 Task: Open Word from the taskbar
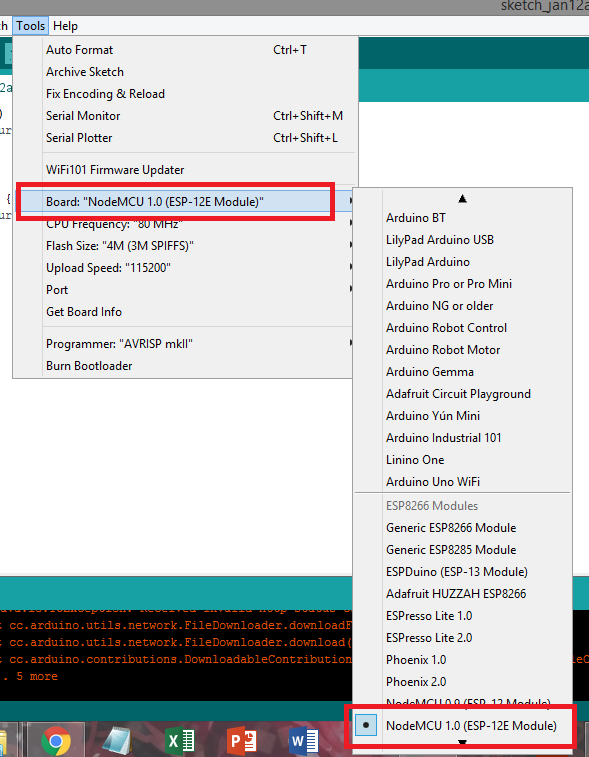[x=304, y=741]
